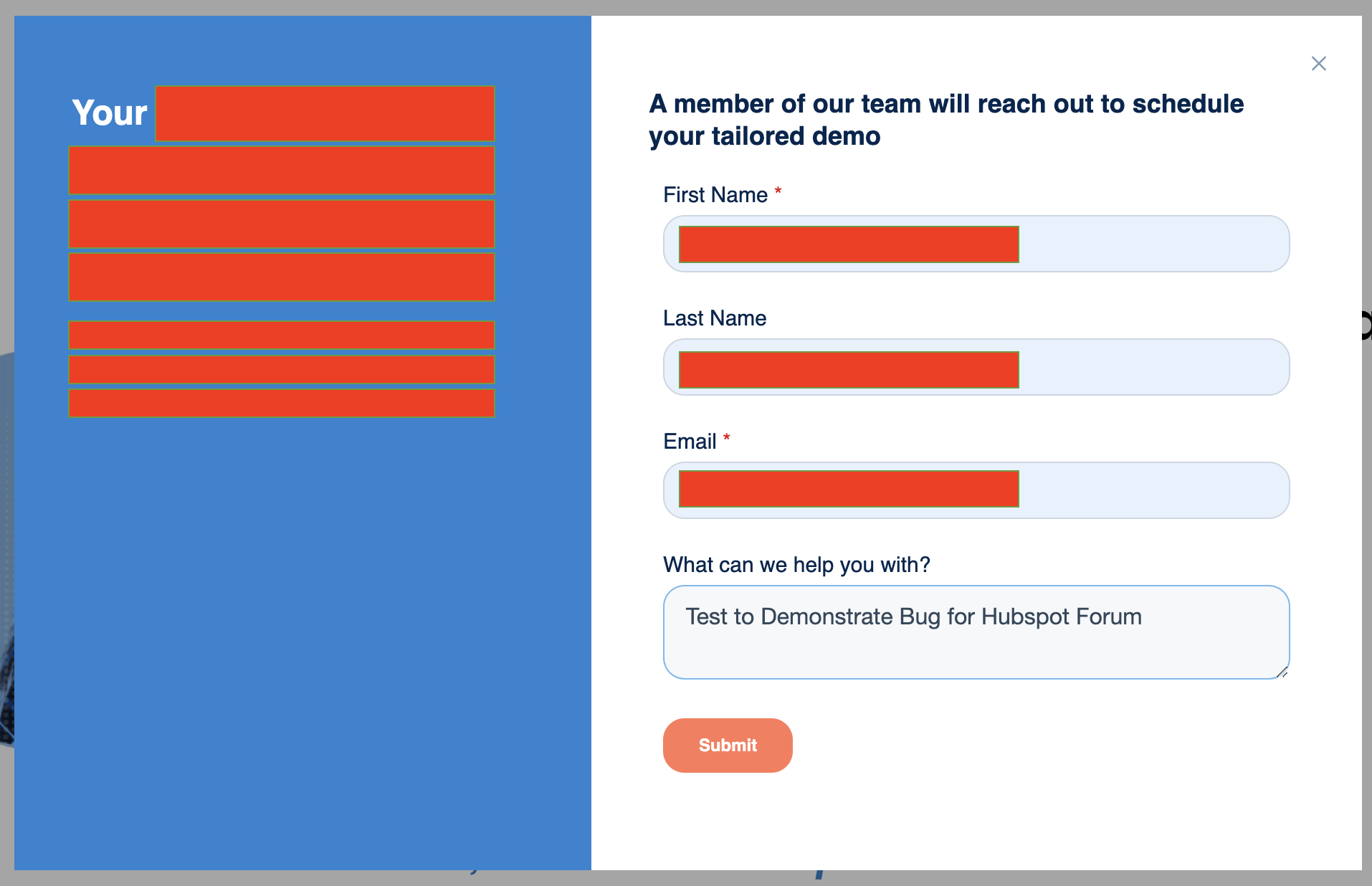Click the First Name label
Viewport: 1372px width, 886px height.
tap(717, 194)
